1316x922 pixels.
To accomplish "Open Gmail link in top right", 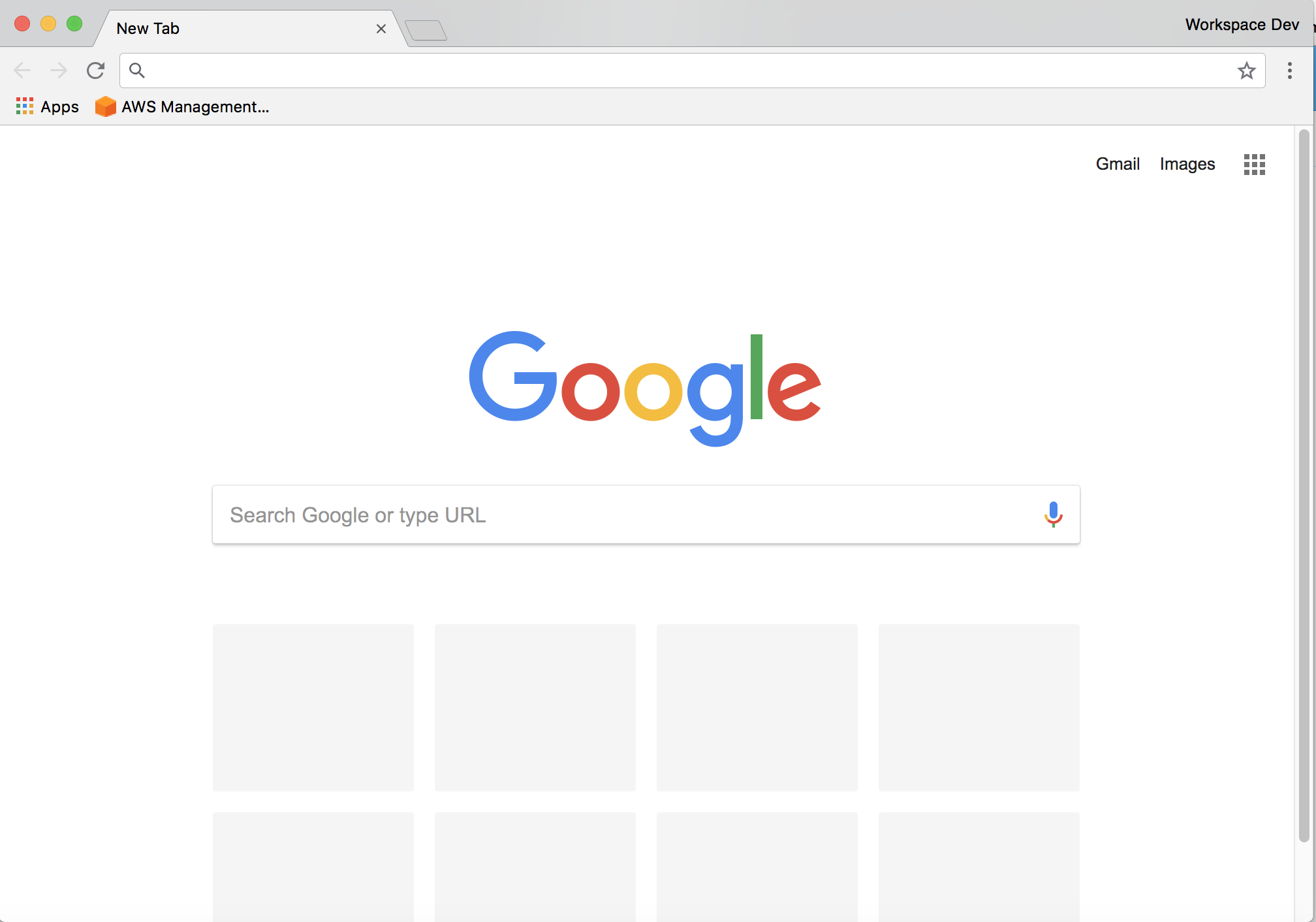I will coord(1118,164).
